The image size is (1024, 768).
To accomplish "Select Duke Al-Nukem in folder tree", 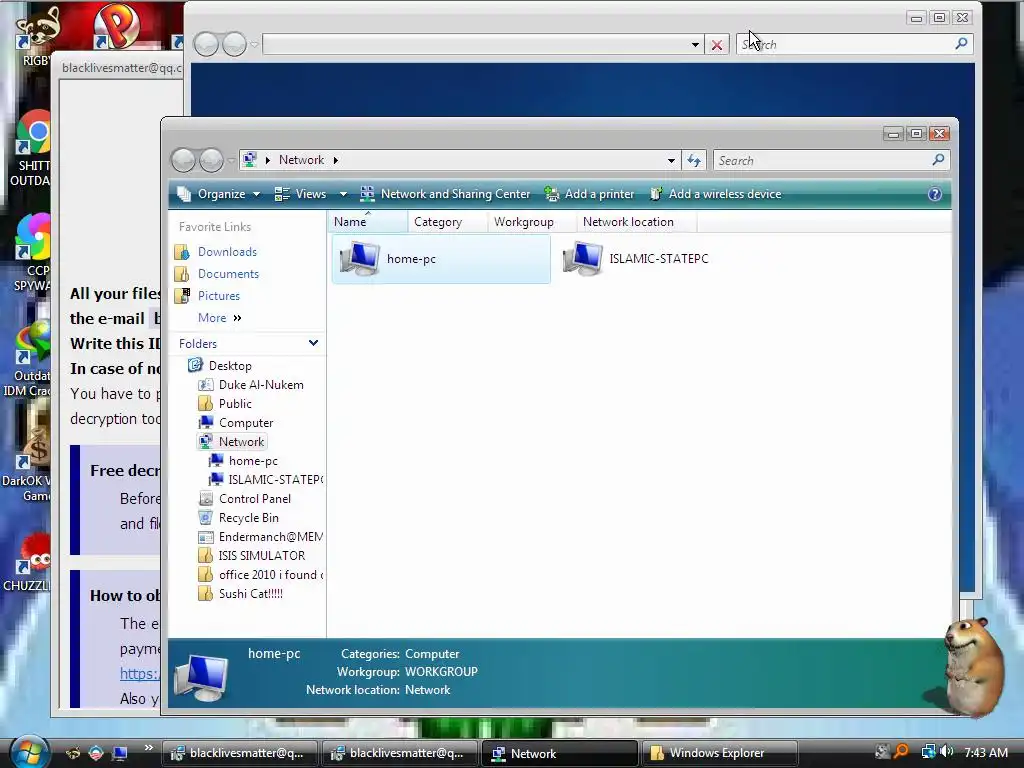I will (x=261, y=385).
